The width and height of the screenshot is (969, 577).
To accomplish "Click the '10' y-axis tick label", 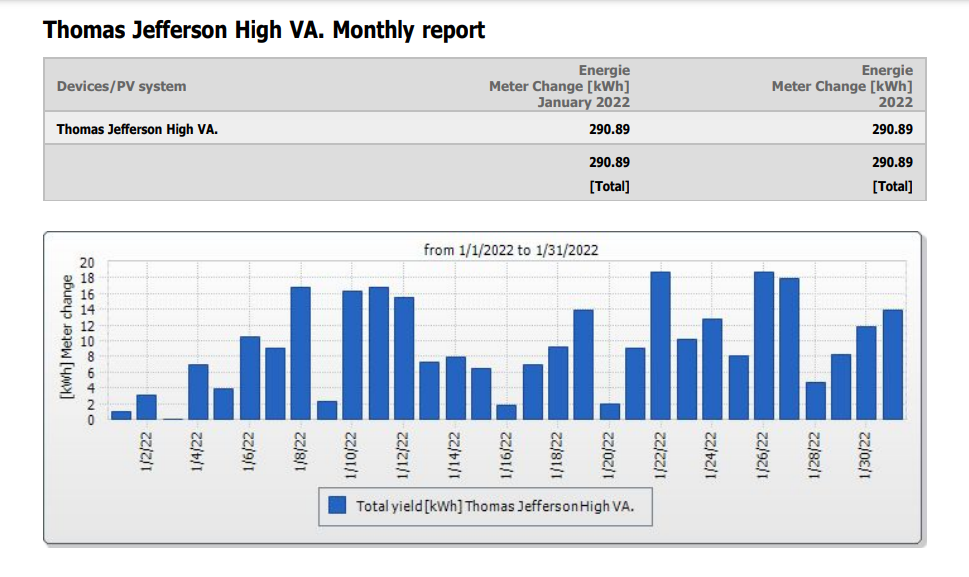I will [87, 342].
